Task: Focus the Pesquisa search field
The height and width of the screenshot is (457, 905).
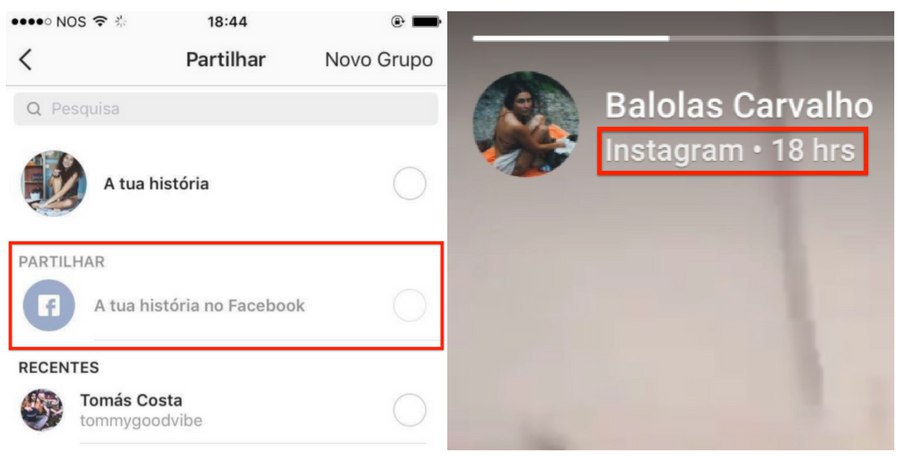Action: [x=226, y=108]
